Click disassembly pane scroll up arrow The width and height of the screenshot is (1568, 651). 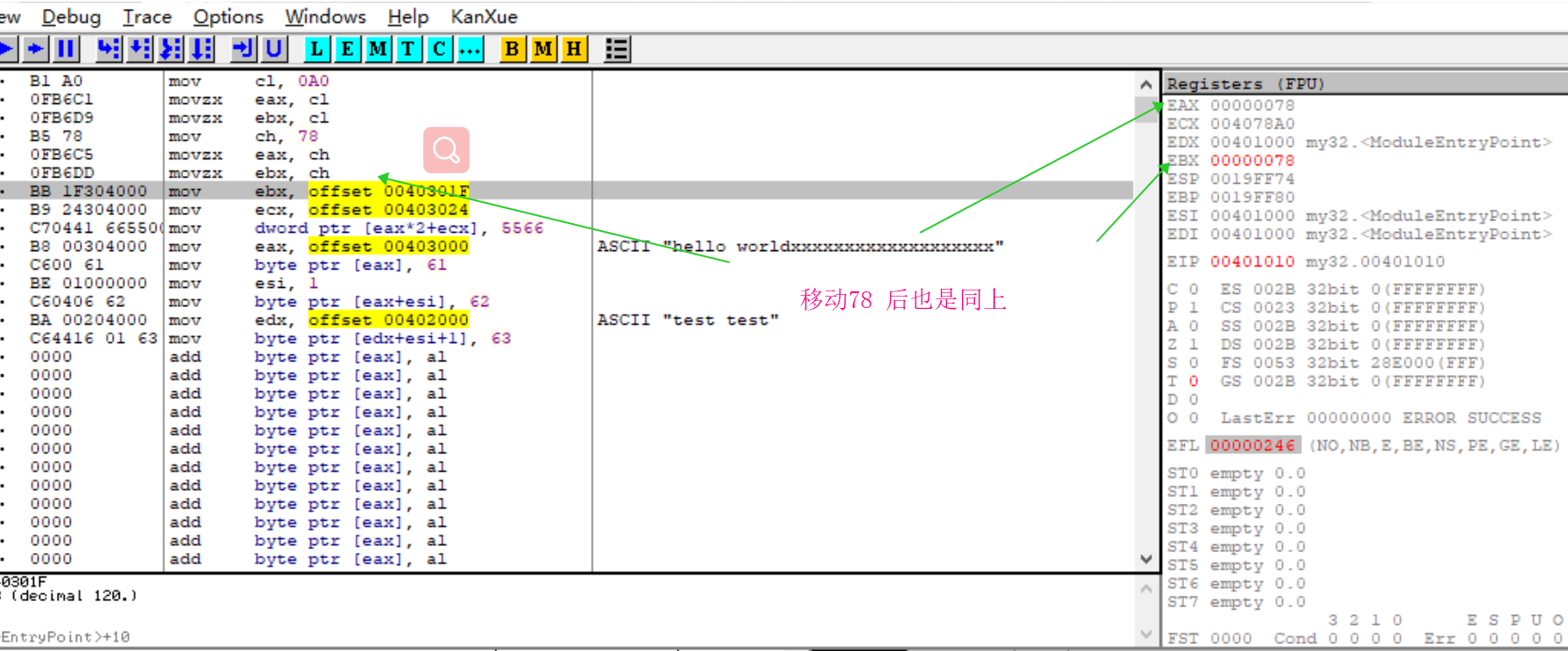tap(1146, 84)
